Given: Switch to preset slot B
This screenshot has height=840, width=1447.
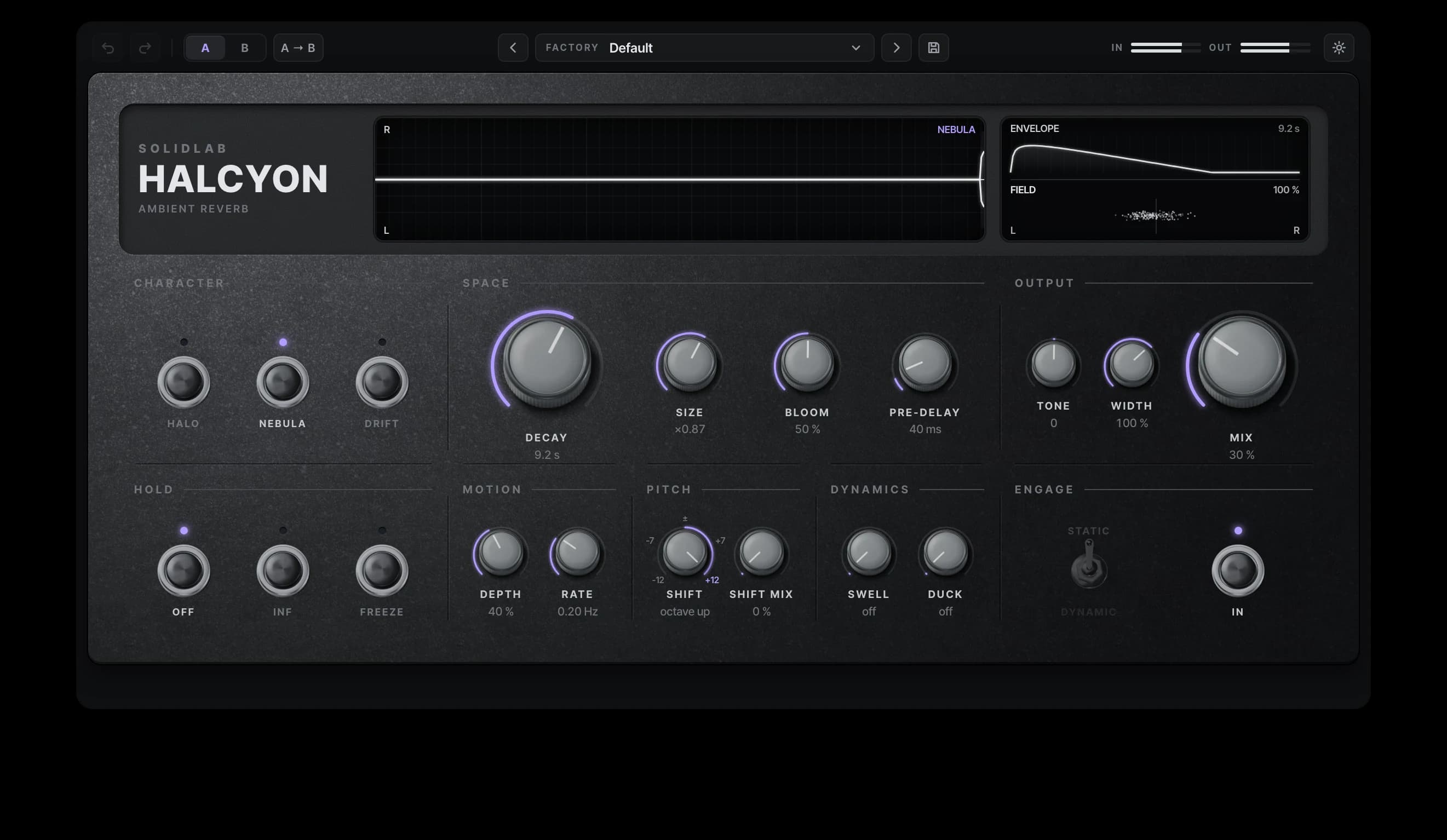Looking at the screenshot, I should click(x=245, y=48).
